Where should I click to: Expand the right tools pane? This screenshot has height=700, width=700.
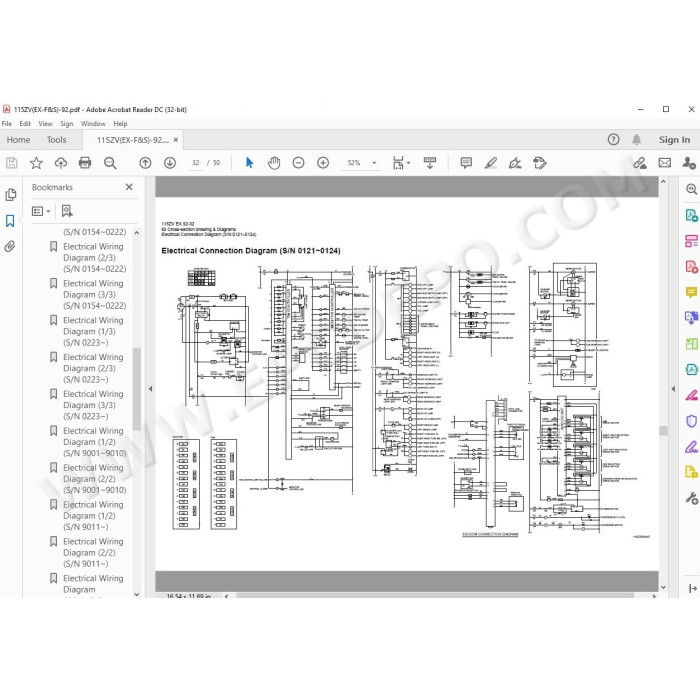(692, 588)
